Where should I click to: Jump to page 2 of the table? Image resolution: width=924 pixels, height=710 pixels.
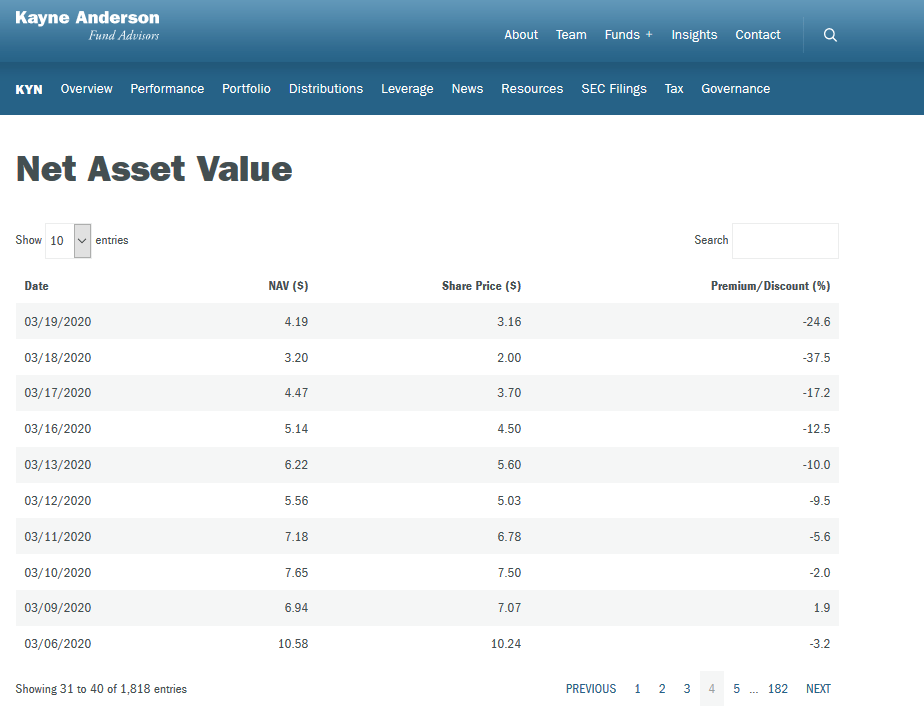pyautogui.click(x=662, y=689)
